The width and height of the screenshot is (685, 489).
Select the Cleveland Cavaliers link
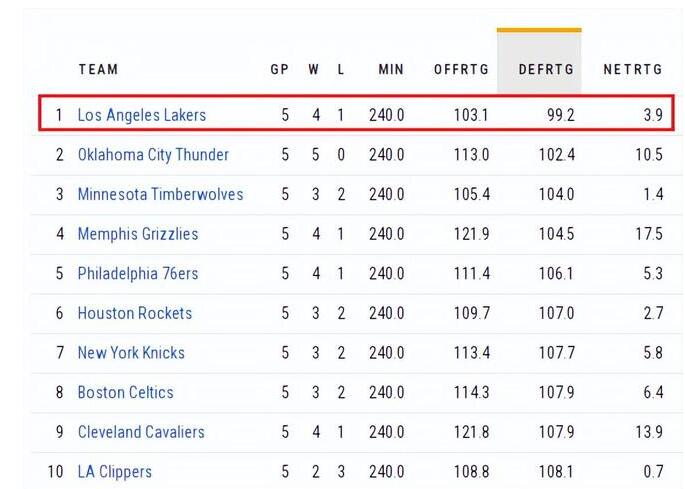(x=141, y=432)
